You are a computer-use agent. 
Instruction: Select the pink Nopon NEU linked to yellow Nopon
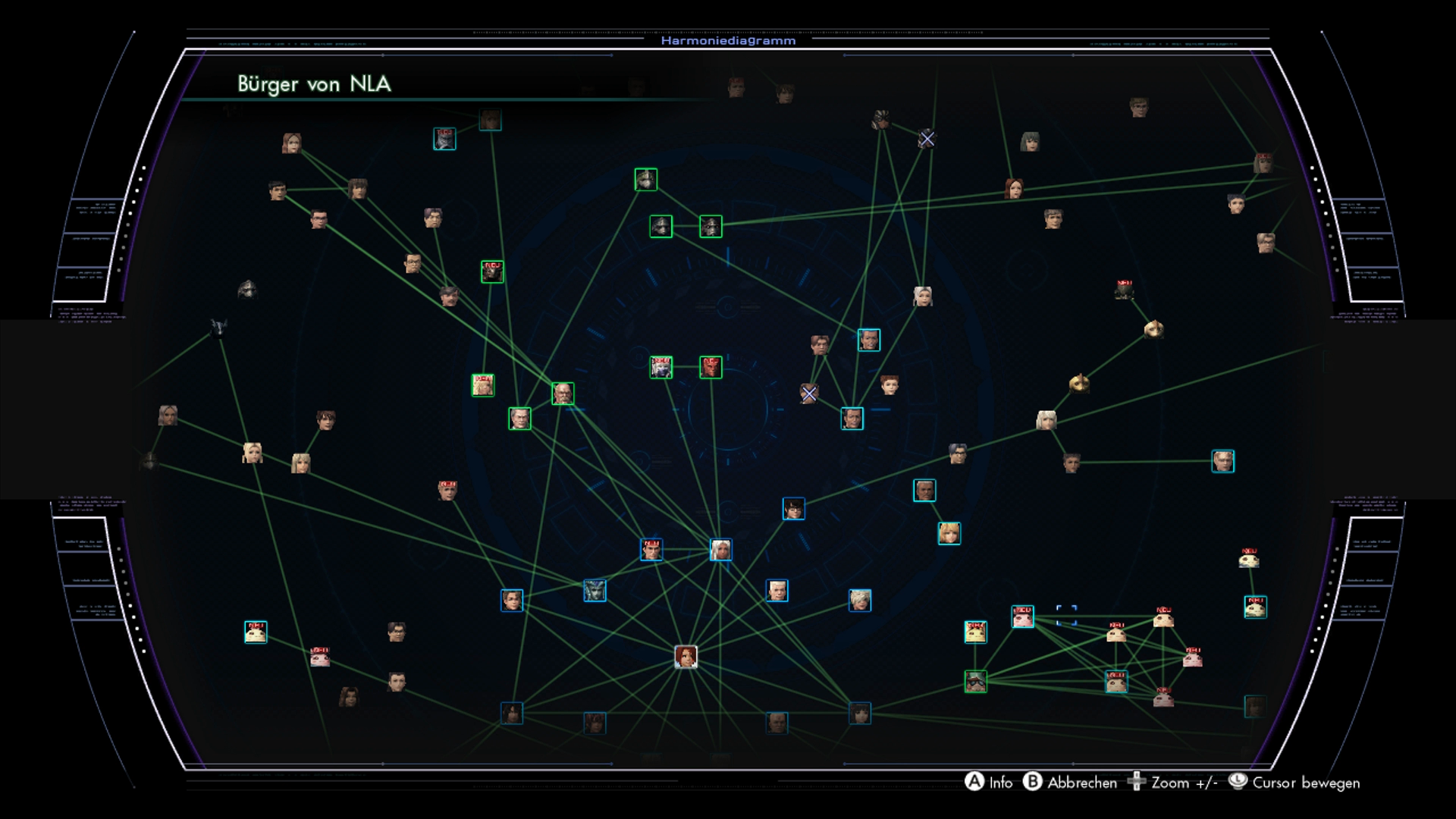[320, 656]
